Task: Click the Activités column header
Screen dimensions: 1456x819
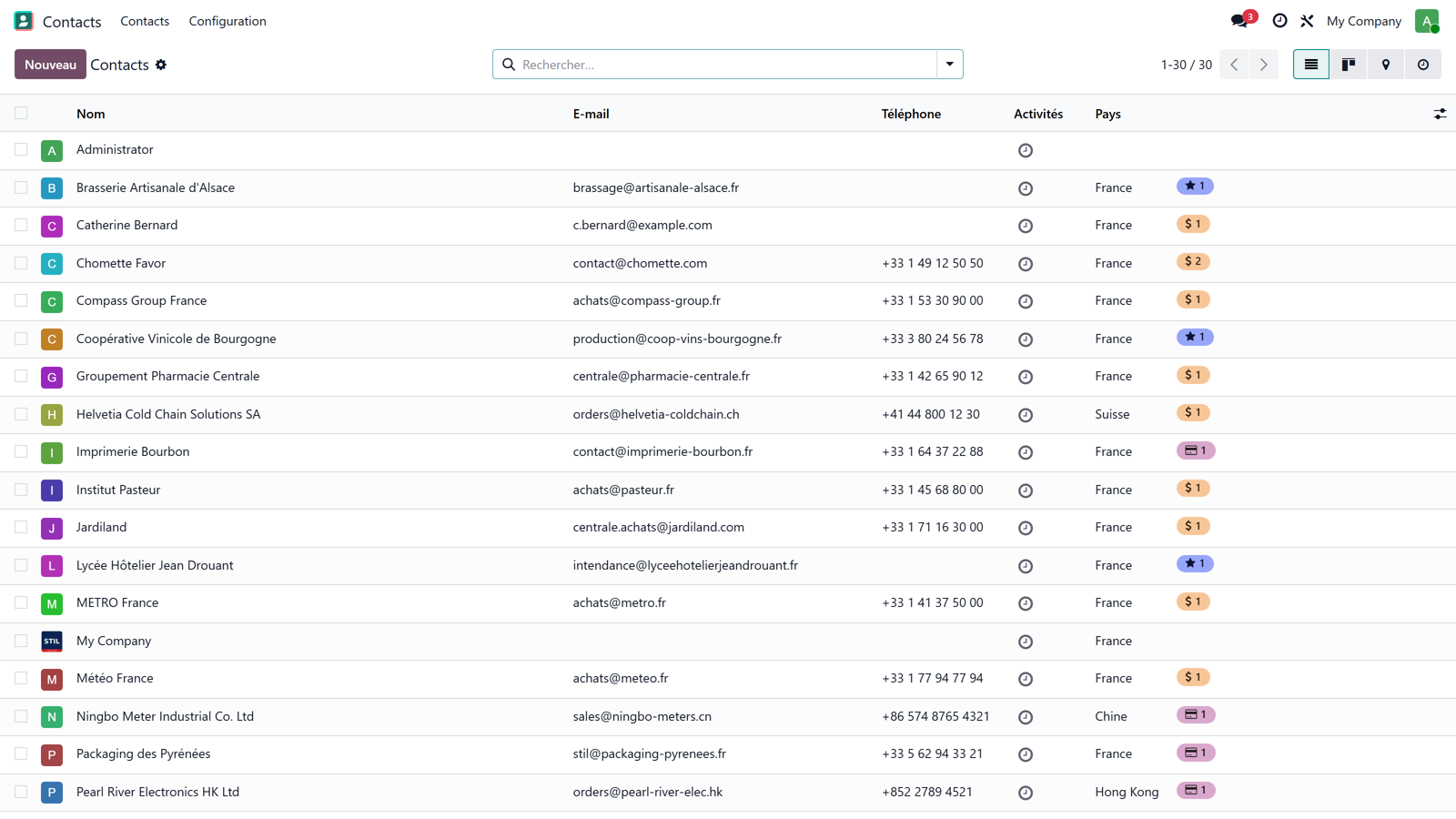Action: click(x=1038, y=114)
